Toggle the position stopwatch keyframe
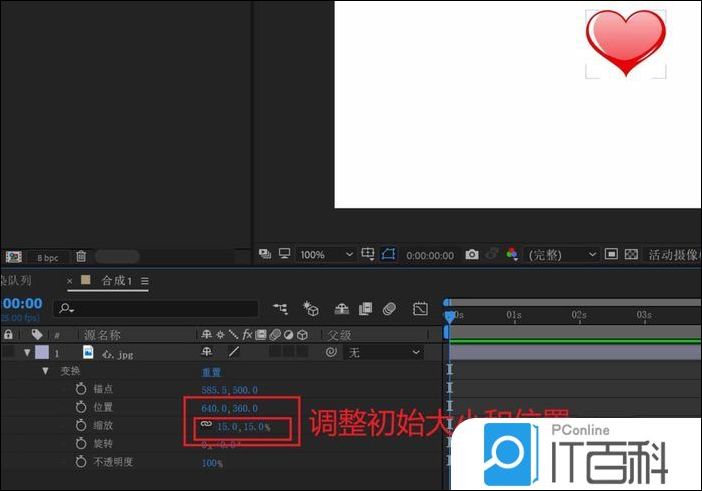Screen dimensions: 702x491 pyautogui.click(x=81, y=408)
